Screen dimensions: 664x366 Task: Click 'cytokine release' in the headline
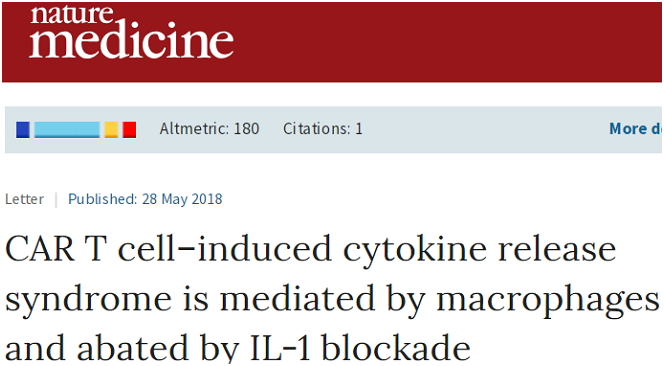[x=479, y=251]
